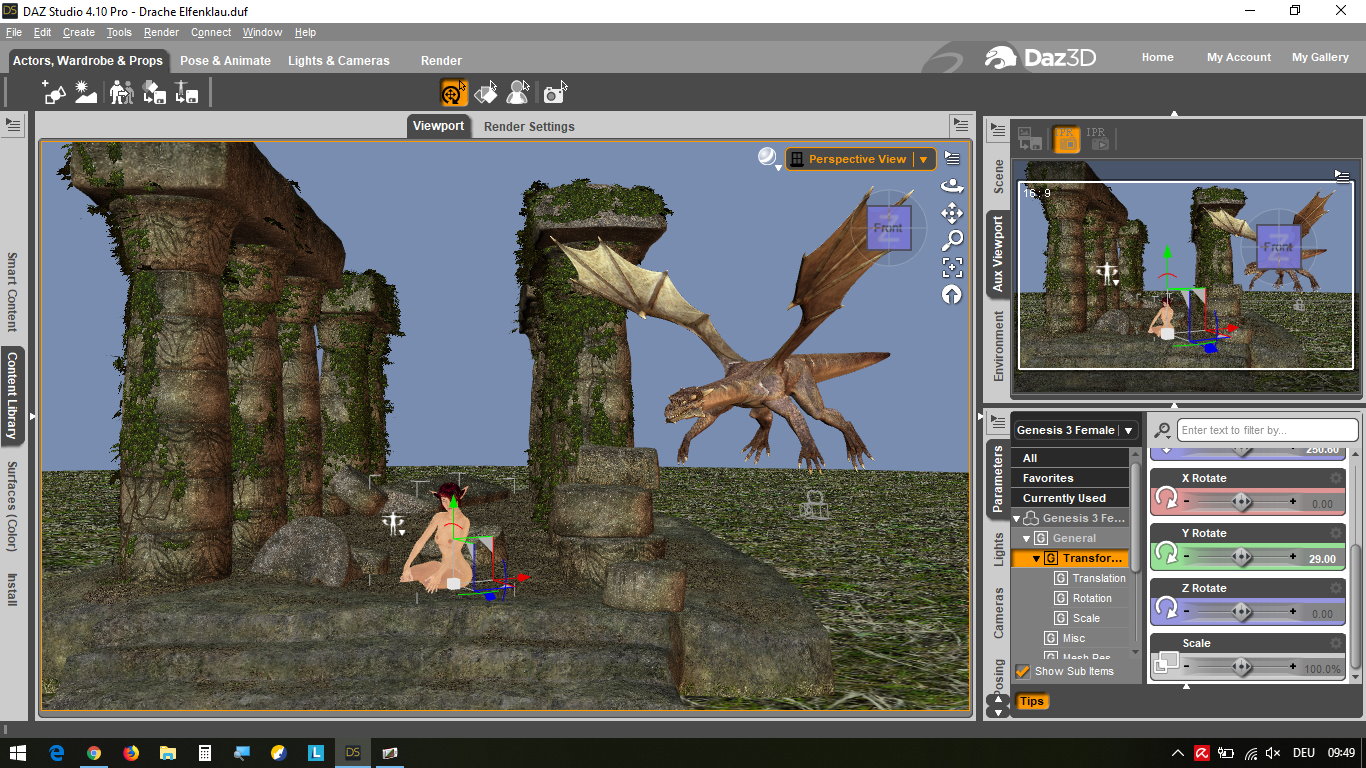Open the Scene side tab
The image size is (1366, 768).
pos(998,176)
